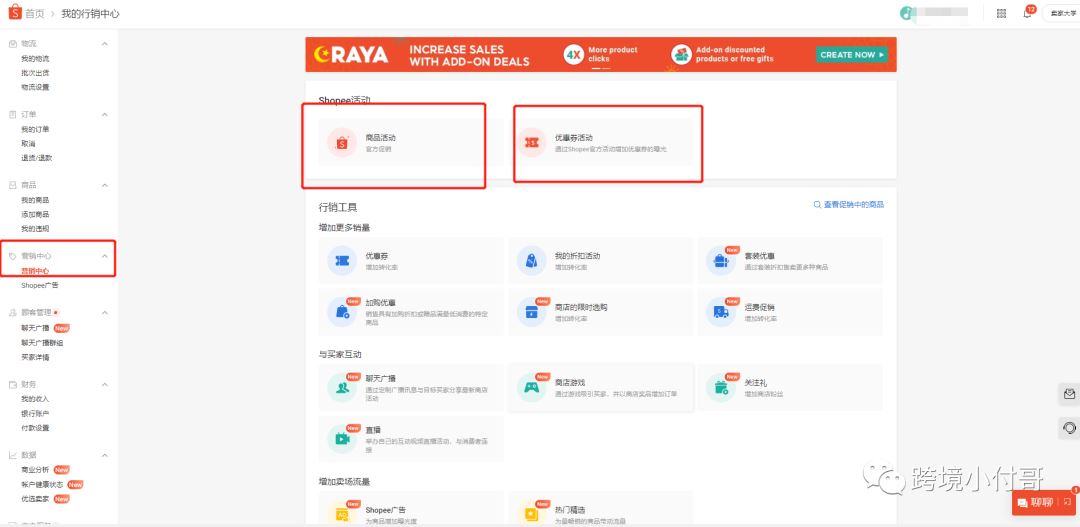Open 买家详情 in the sidebar
The height and width of the screenshot is (527, 1080).
(35, 357)
